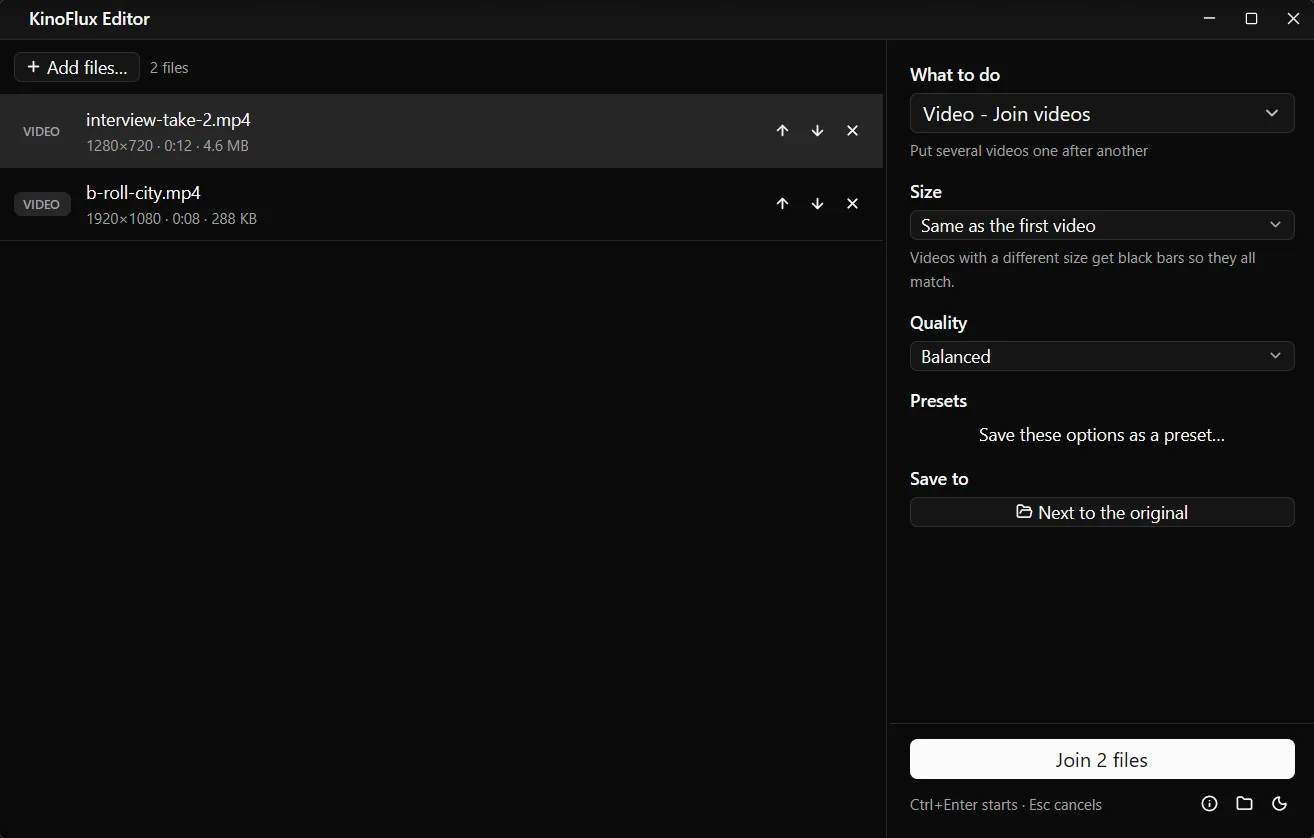Click Save these options as a preset
1314x838 pixels.
[1102, 435]
